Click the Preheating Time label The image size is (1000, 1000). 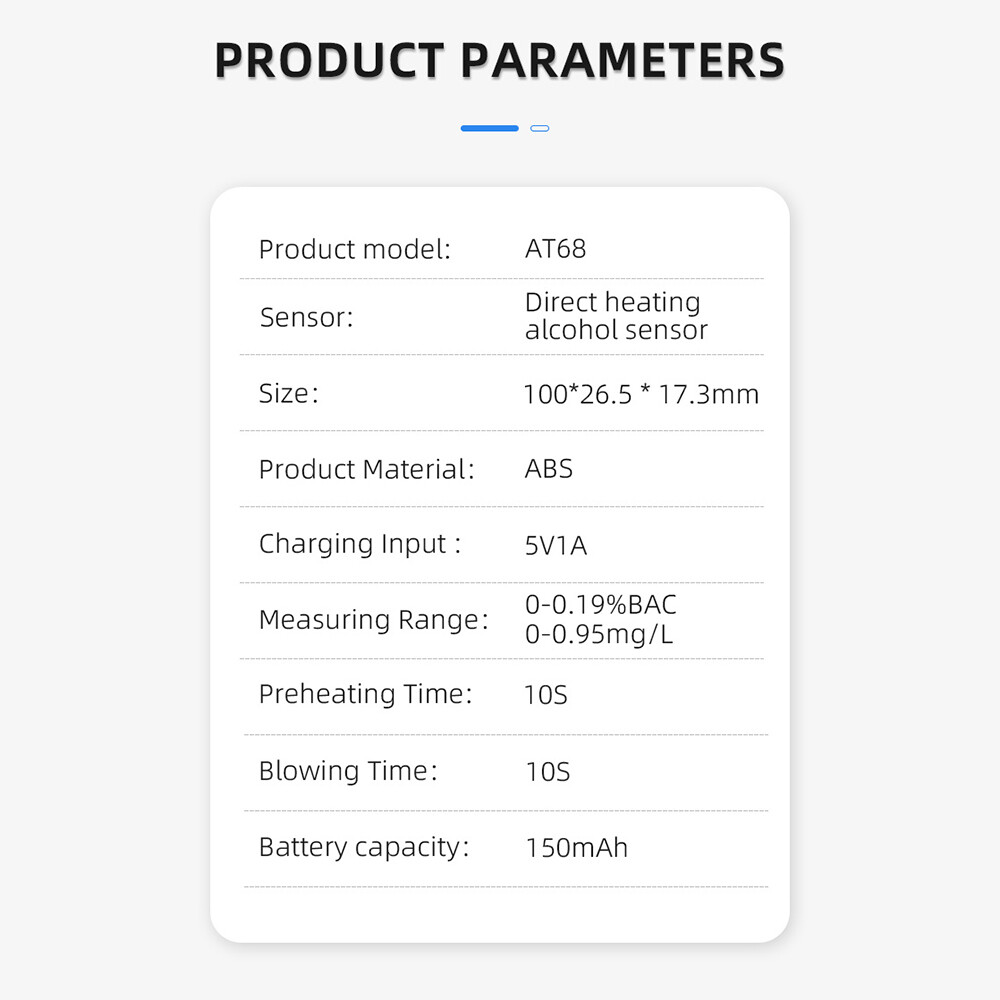point(365,694)
